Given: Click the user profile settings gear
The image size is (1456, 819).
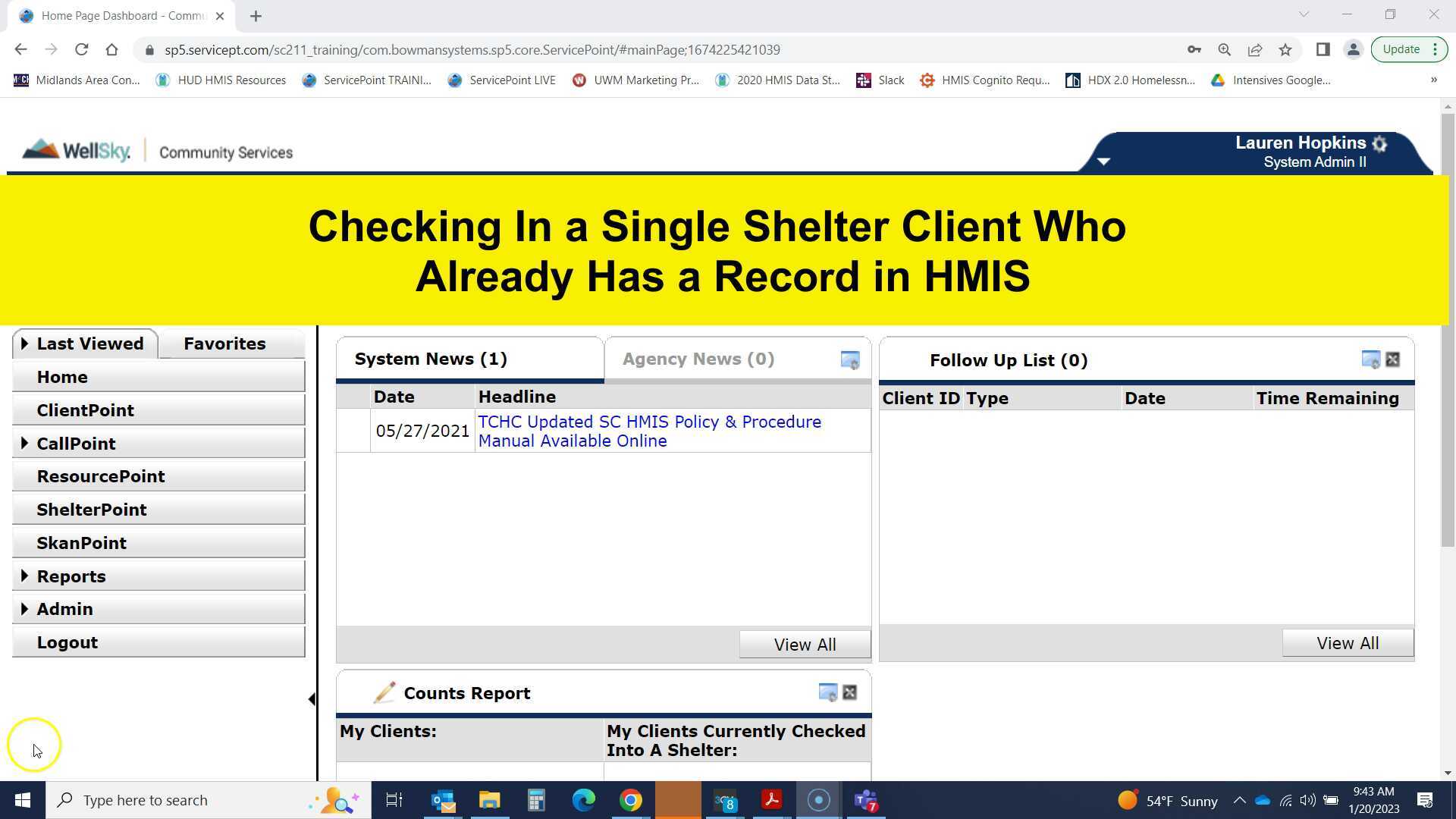Looking at the screenshot, I should click(1379, 144).
